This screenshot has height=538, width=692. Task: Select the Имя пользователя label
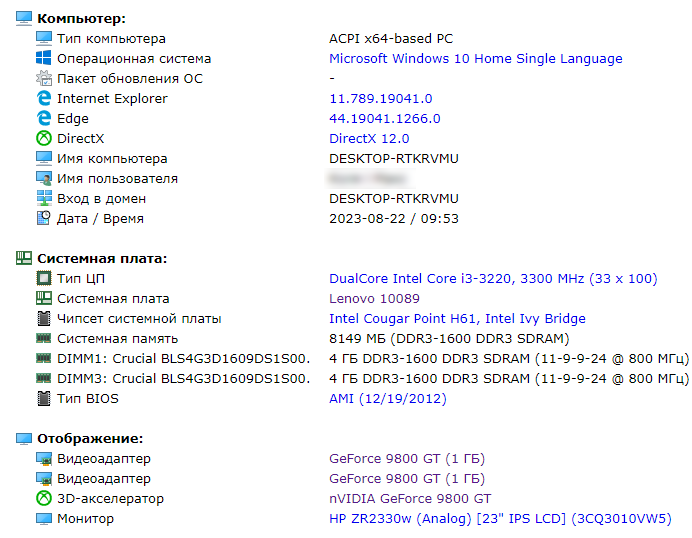[117, 178]
